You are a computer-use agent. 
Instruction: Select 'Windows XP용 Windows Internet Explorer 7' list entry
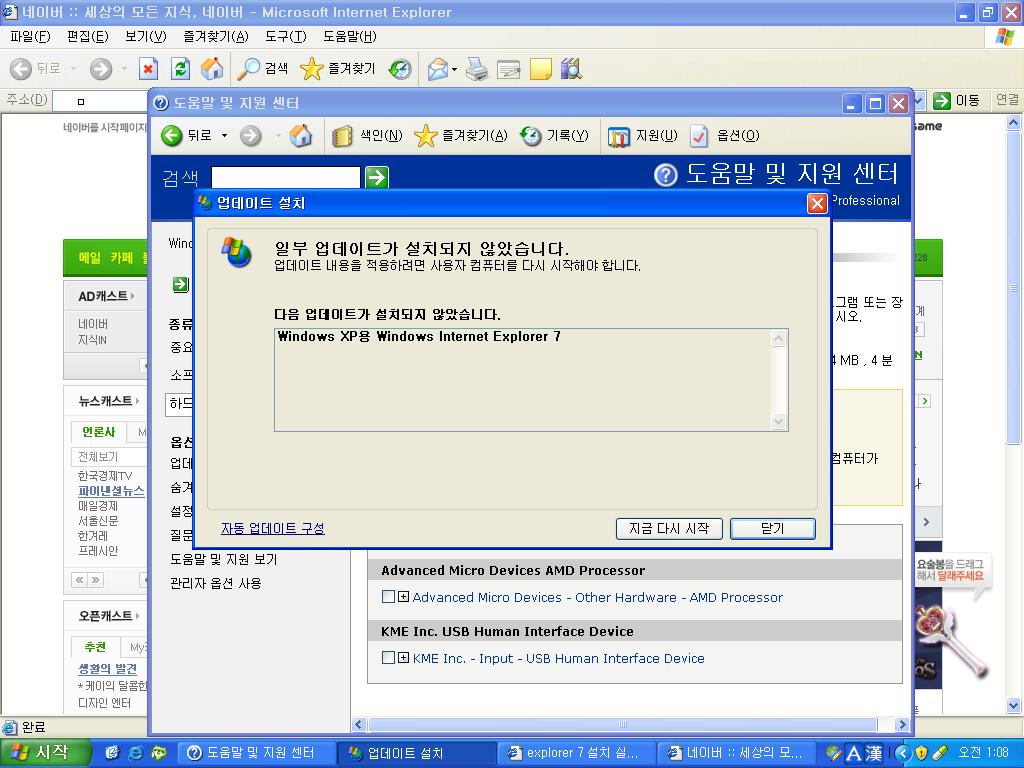(x=419, y=336)
